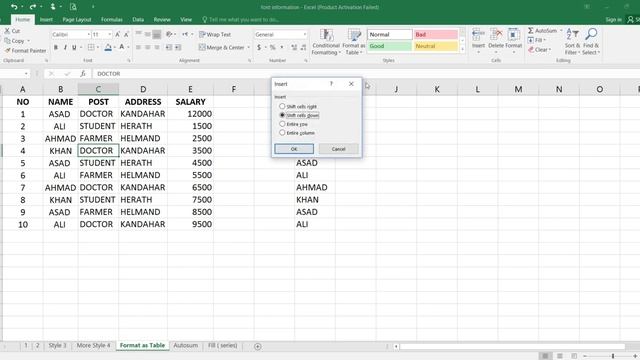Click the Insert dialog help question mark
Image resolution: width=640 pixels, height=360 pixels.
coord(331,84)
